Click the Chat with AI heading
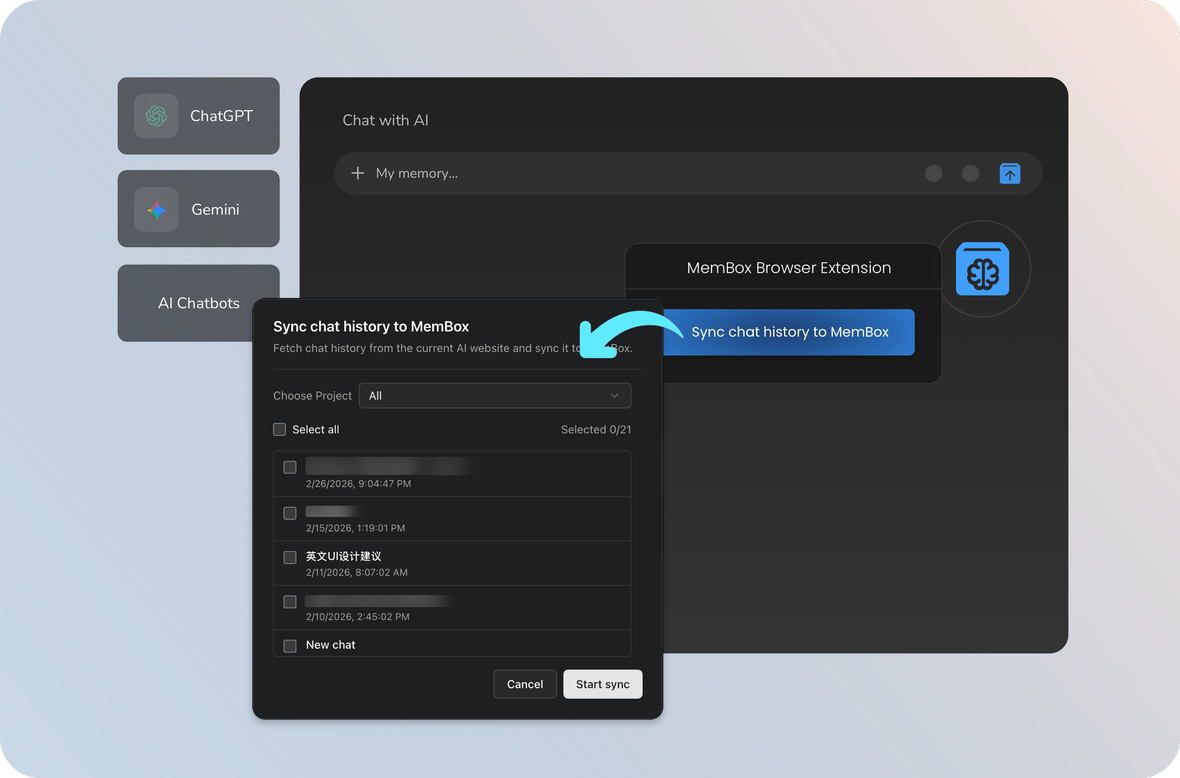Image resolution: width=1180 pixels, height=778 pixels. (385, 120)
